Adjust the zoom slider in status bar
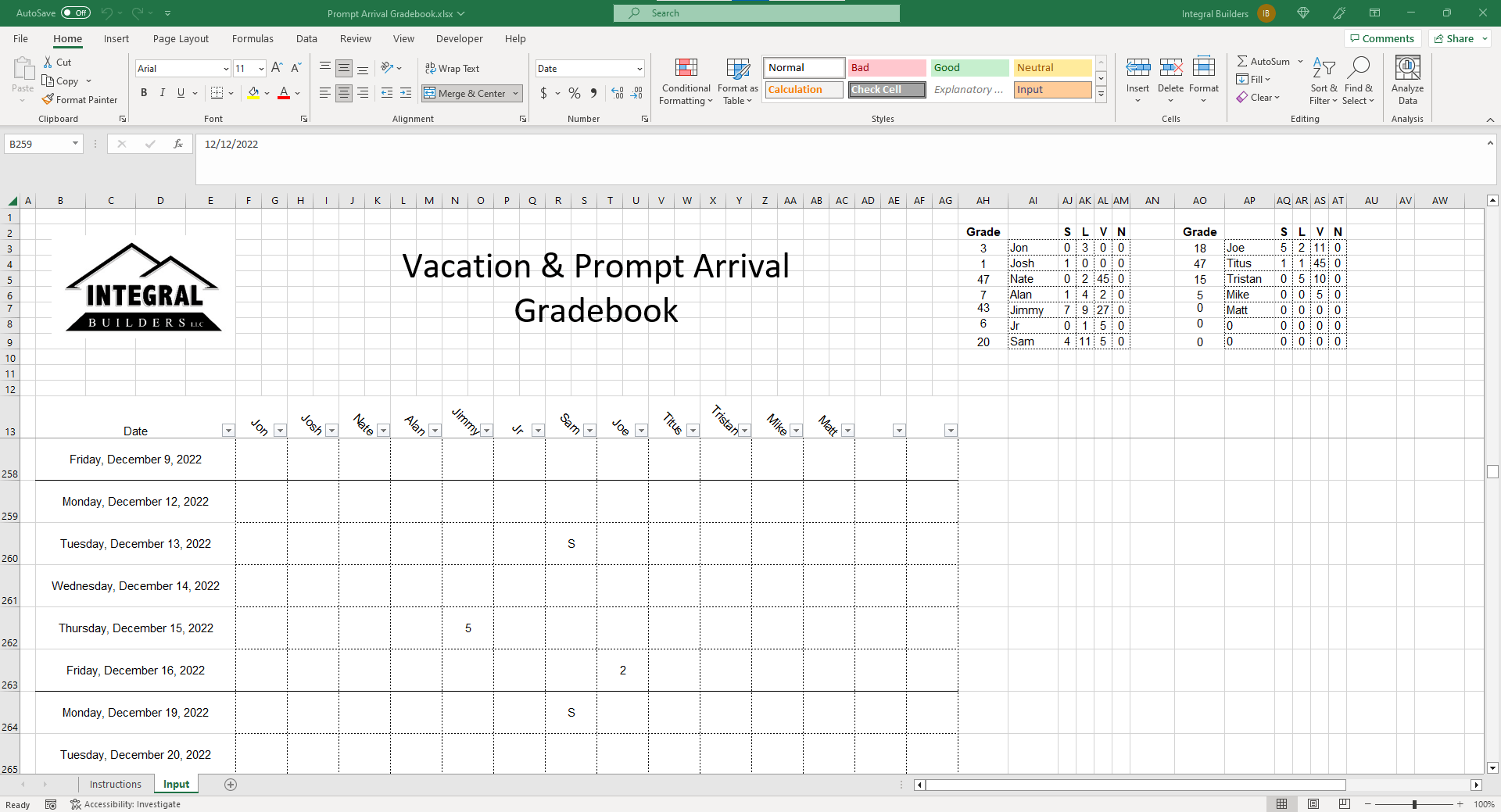Viewport: 1501px width, 812px height. point(1414,804)
